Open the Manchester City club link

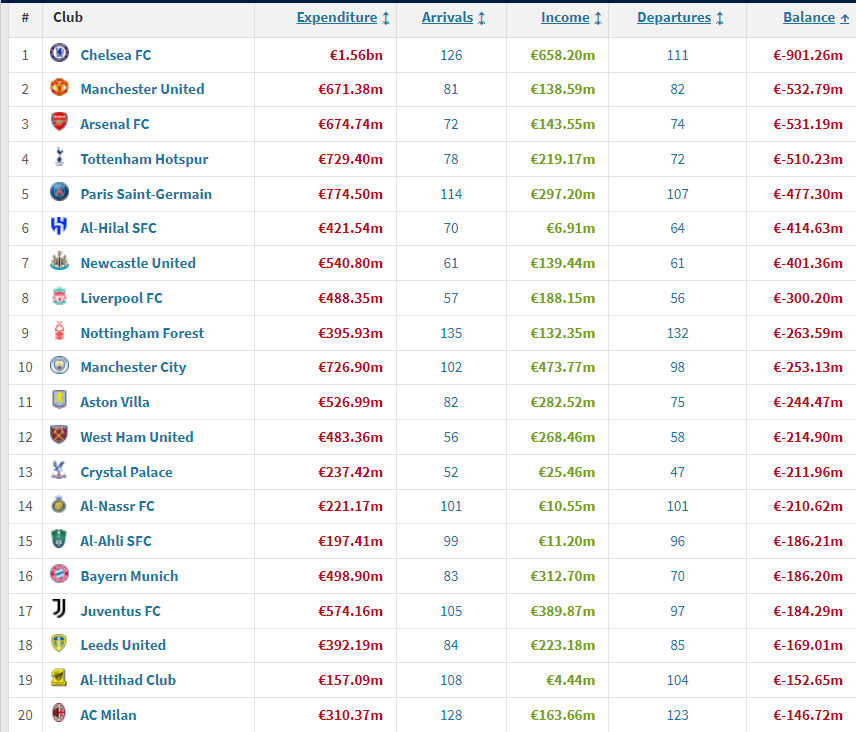pos(133,367)
